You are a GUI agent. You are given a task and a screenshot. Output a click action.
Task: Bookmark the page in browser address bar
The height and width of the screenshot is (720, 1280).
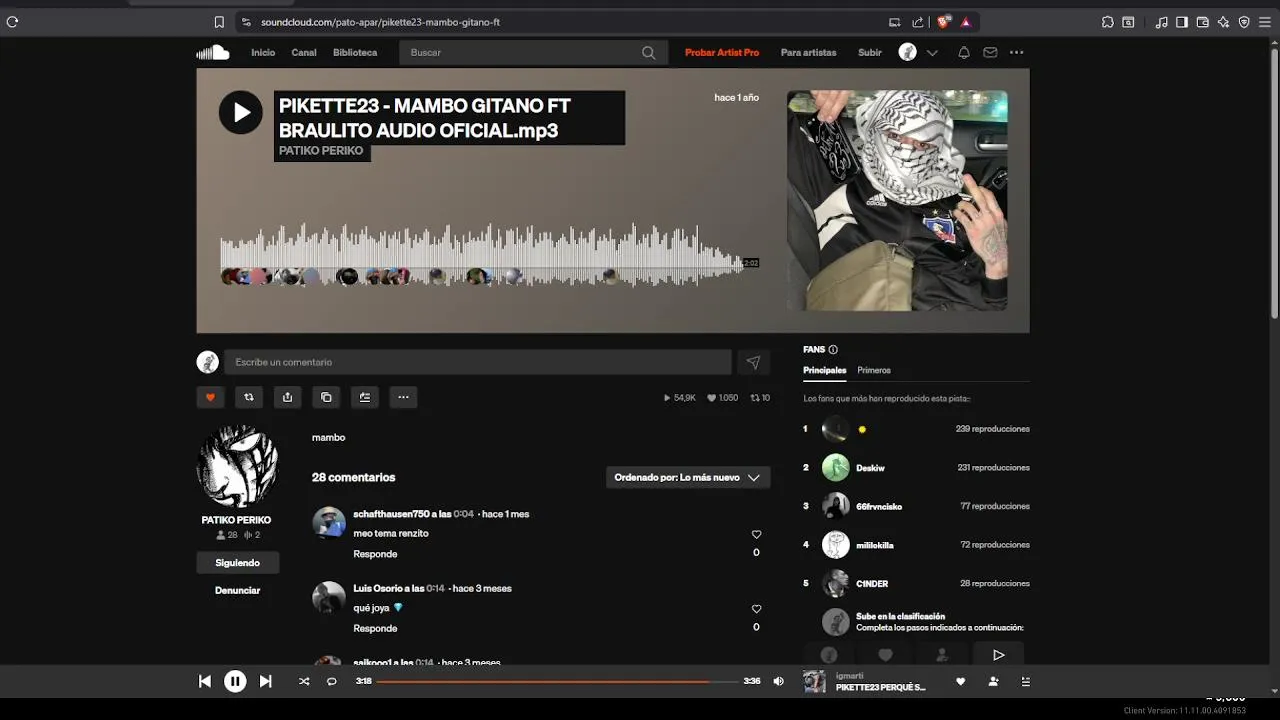point(219,22)
